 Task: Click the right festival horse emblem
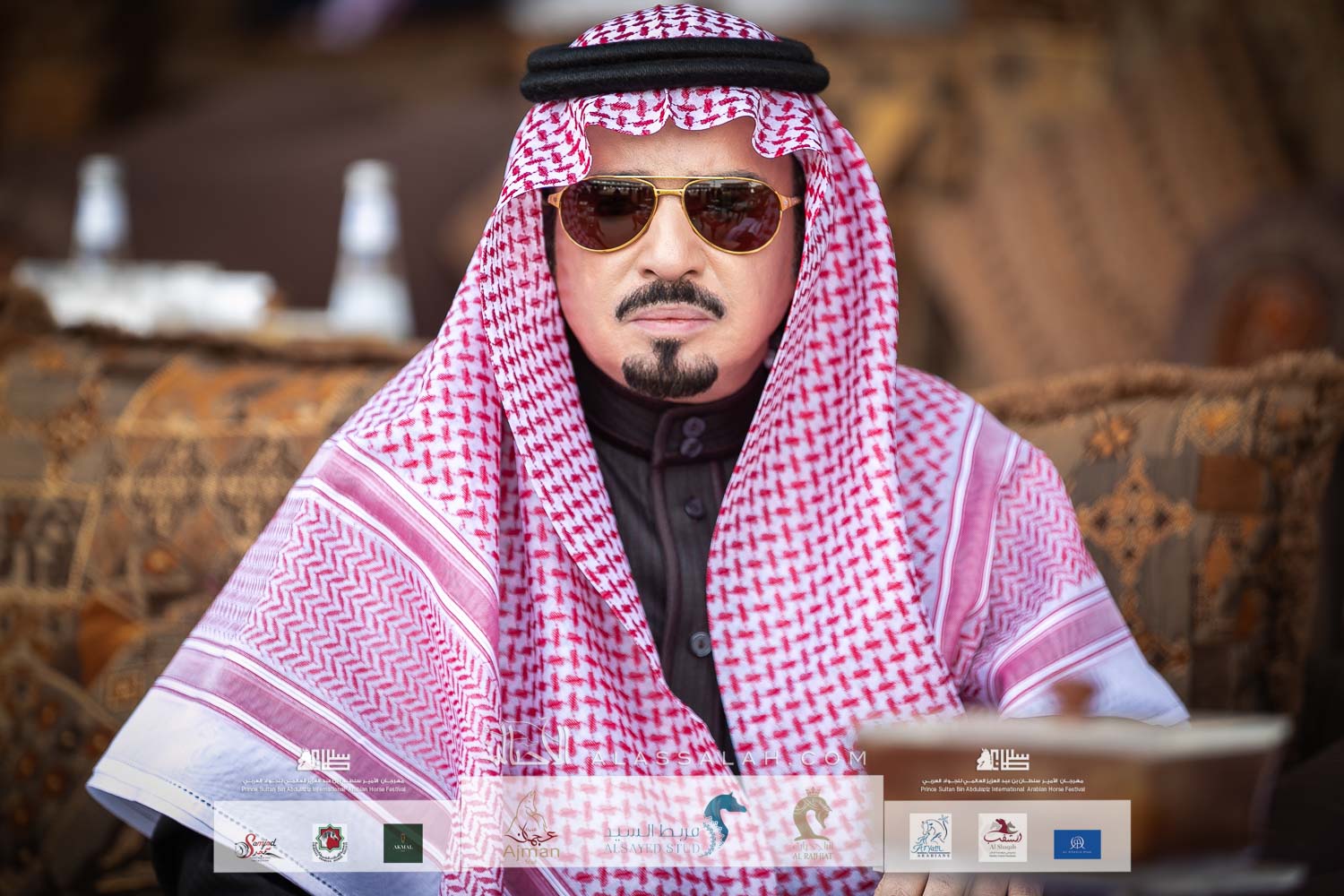[x=1008, y=761]
